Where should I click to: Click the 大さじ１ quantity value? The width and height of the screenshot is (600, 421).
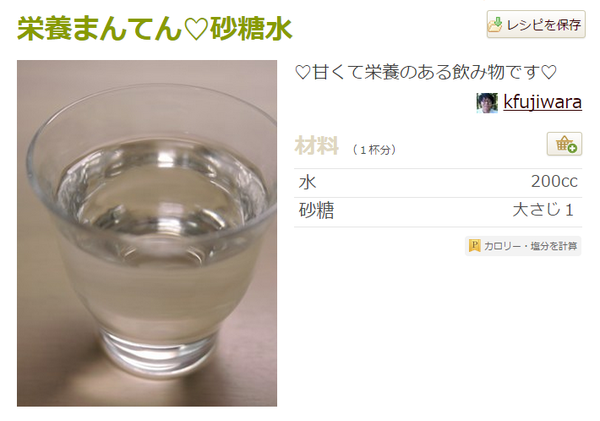[x=543, y=210]
